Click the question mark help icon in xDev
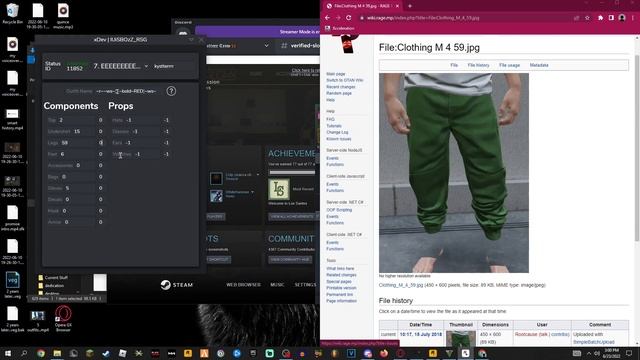 tap(171, 91)
